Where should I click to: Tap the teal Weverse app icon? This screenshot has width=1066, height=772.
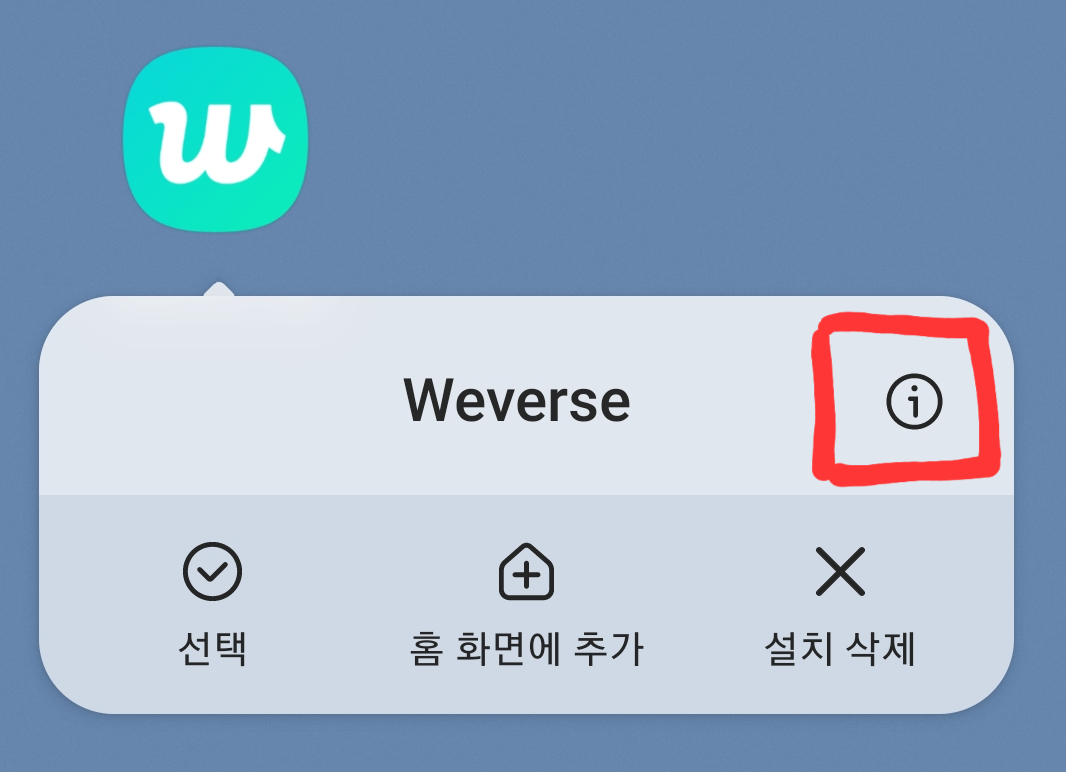click(216, 139)
